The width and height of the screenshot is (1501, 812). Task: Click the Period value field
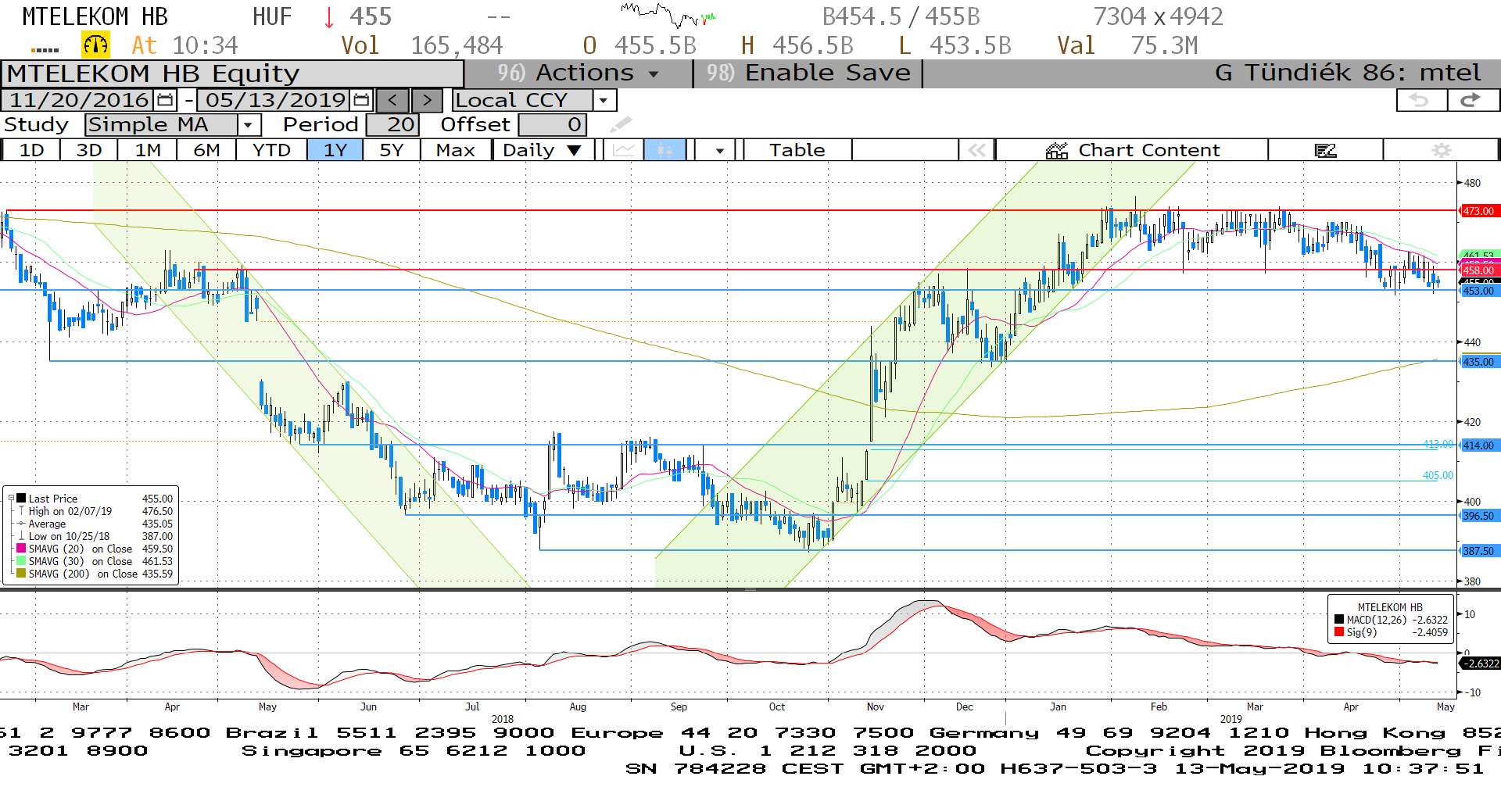pyautogui.click(x=392, y=125)
